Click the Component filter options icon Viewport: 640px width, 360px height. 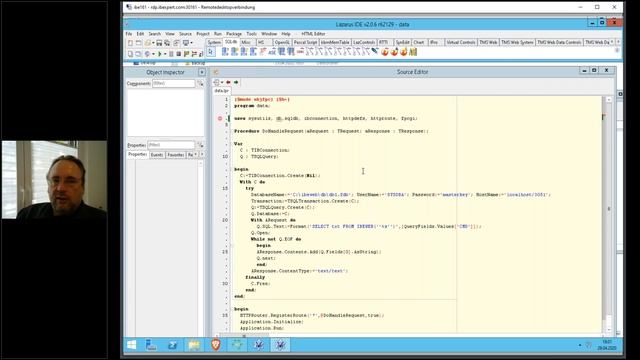pos(200,83)
